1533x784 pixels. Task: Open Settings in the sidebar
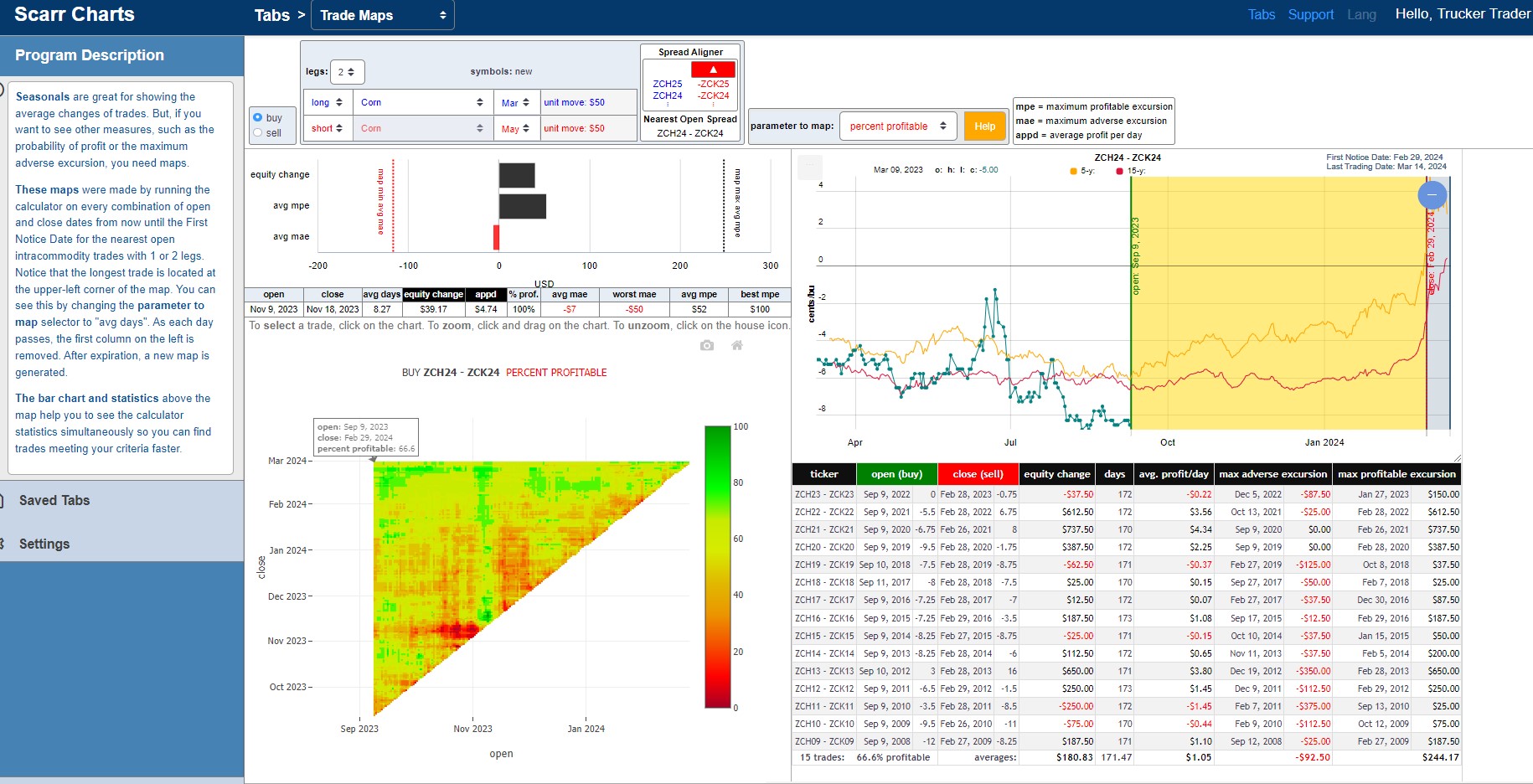44,544
